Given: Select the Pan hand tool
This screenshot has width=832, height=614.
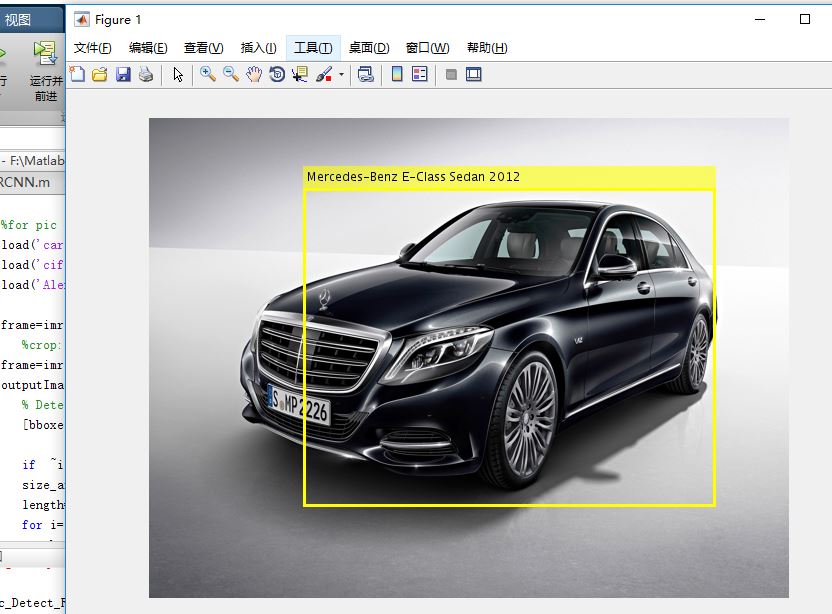Looking at the screenshot, I should pyautogui.click(x=254, y=74).
